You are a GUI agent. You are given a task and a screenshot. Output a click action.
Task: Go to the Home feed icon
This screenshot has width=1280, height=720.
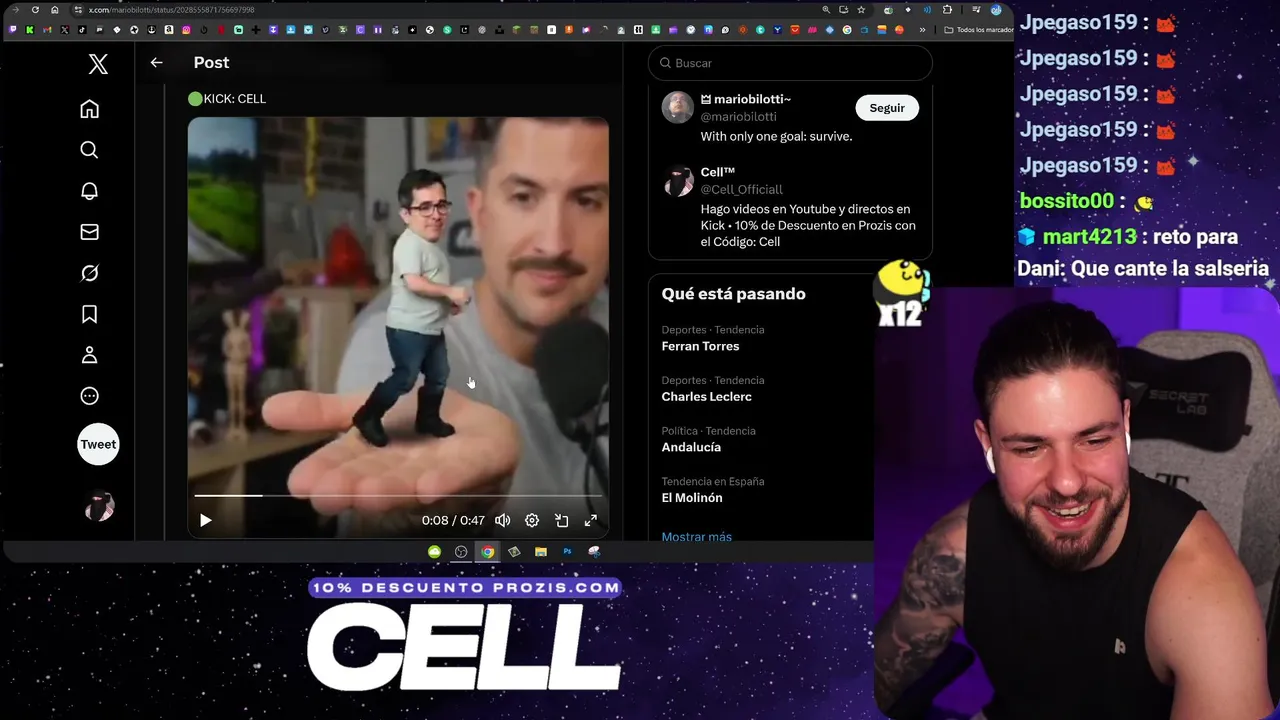pos(89,109)
